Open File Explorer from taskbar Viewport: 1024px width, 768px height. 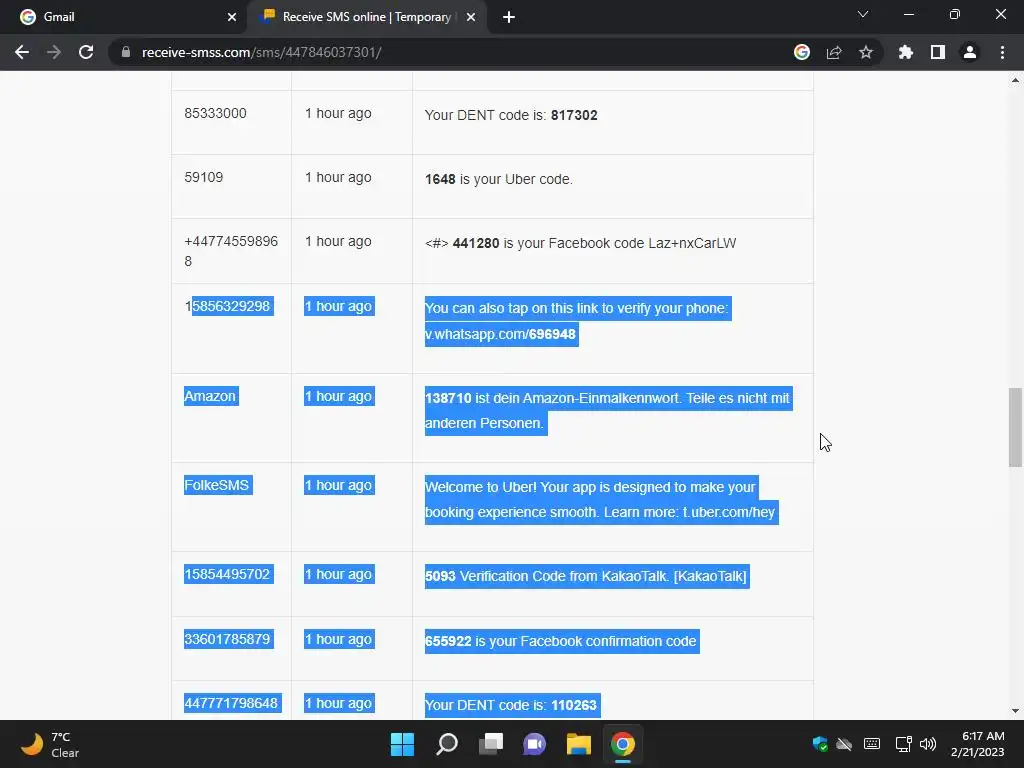pos(579,744)
